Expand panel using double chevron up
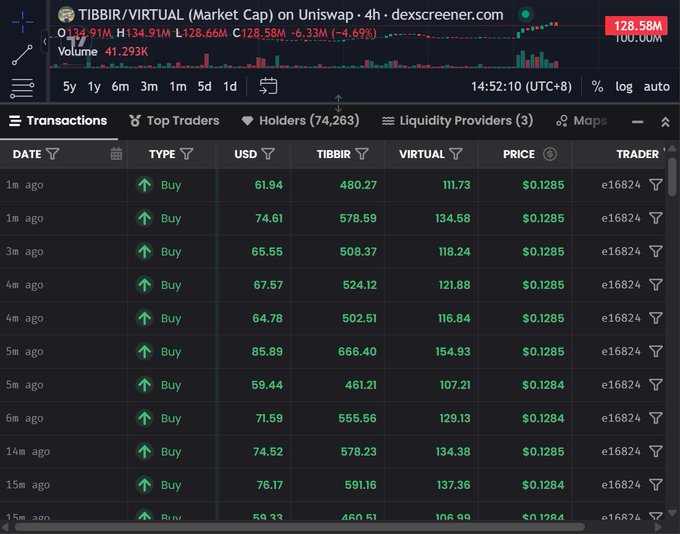 (x=665, y=122)
